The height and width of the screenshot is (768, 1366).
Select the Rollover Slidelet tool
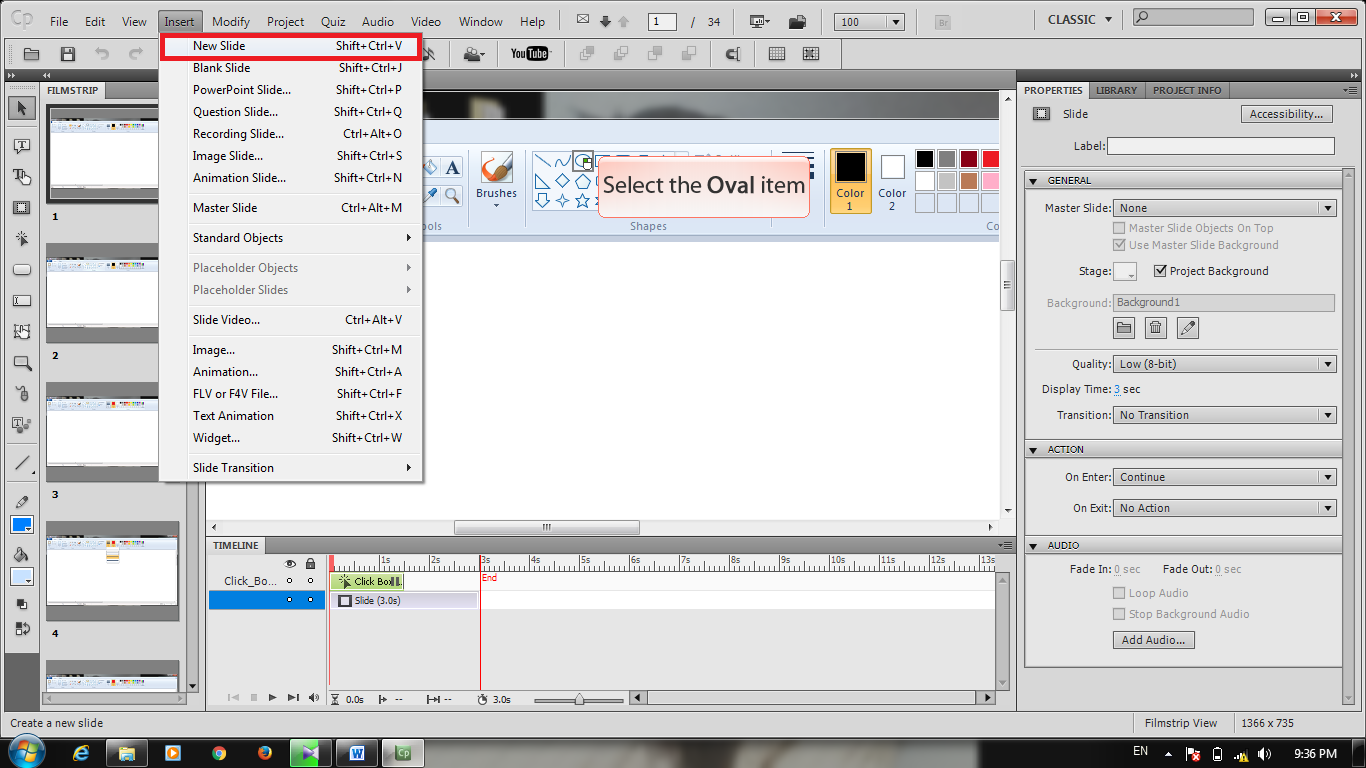[22, 332]
